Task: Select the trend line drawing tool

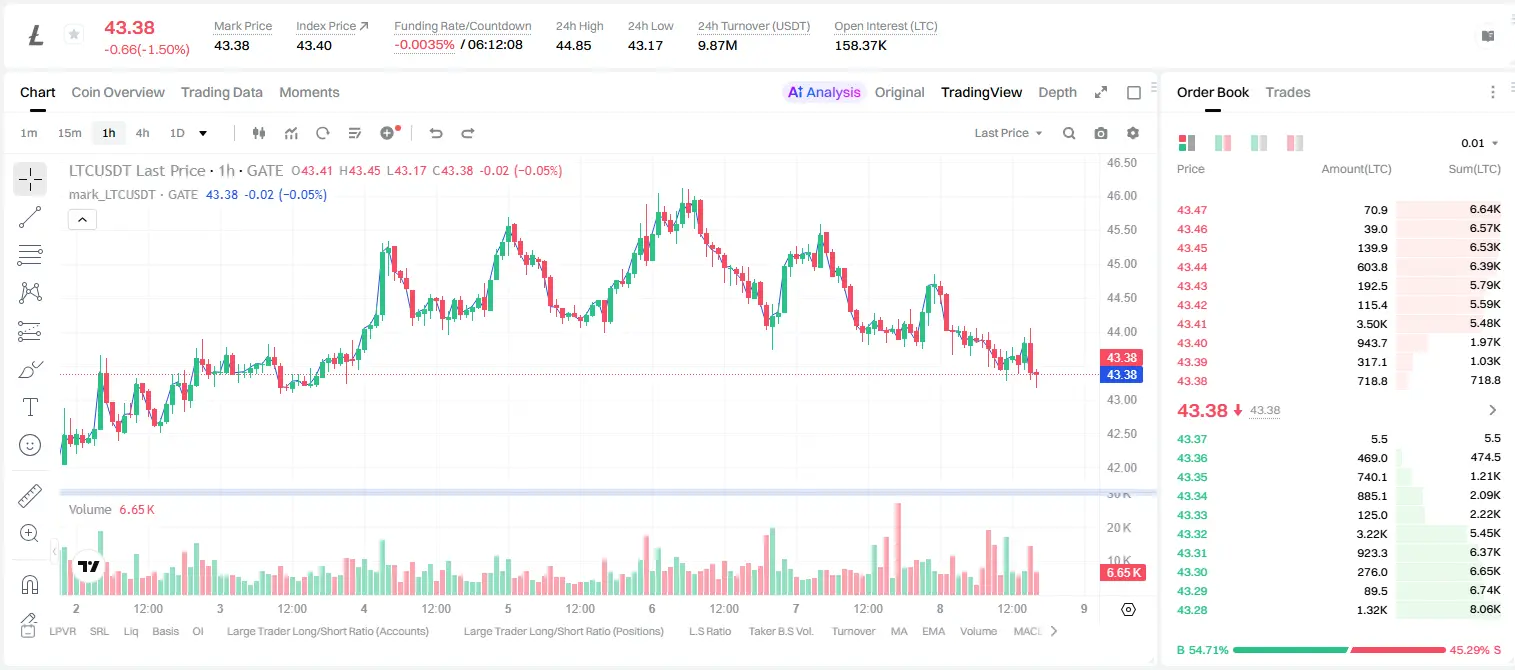Action: coord(30,217)
